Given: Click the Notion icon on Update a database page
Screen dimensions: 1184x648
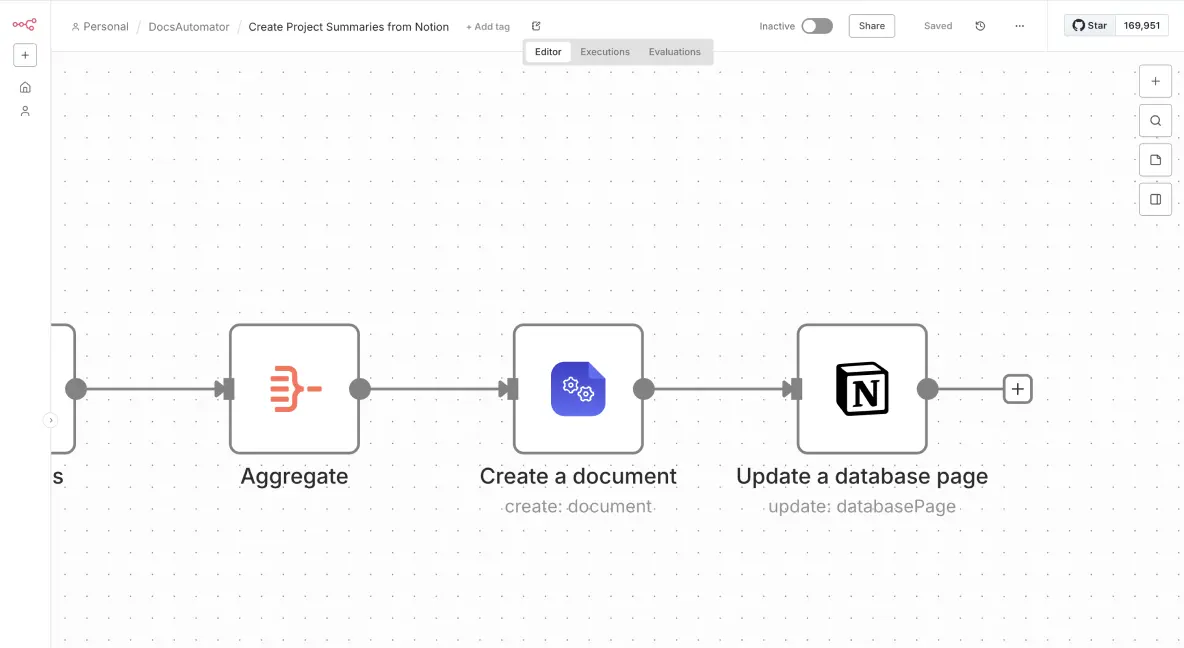Looking at the screenshot, I should [x=861, y=390].
